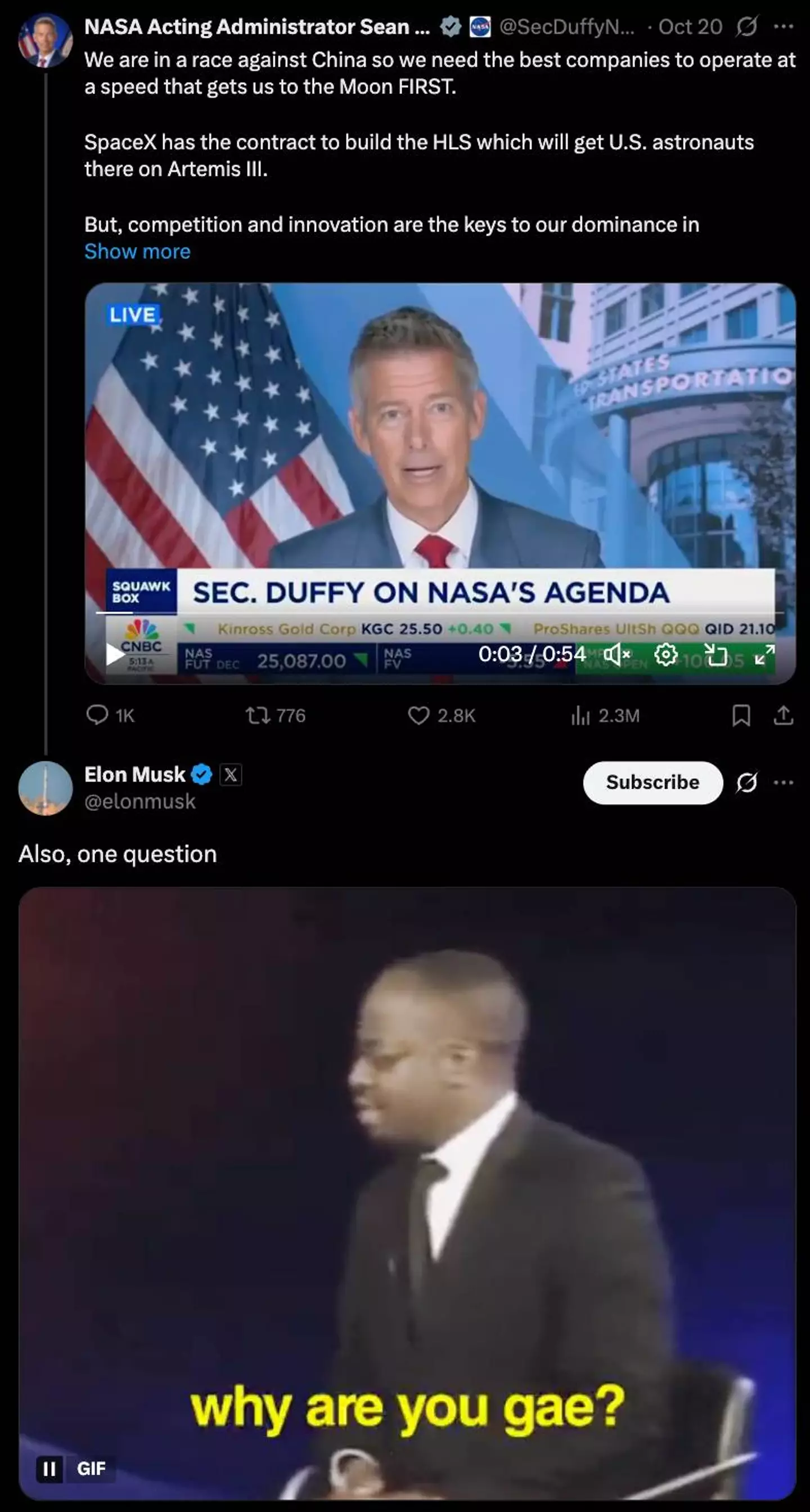
Task: Open Sean Duffy's profile avatar
Action: [x=46, y=40]
